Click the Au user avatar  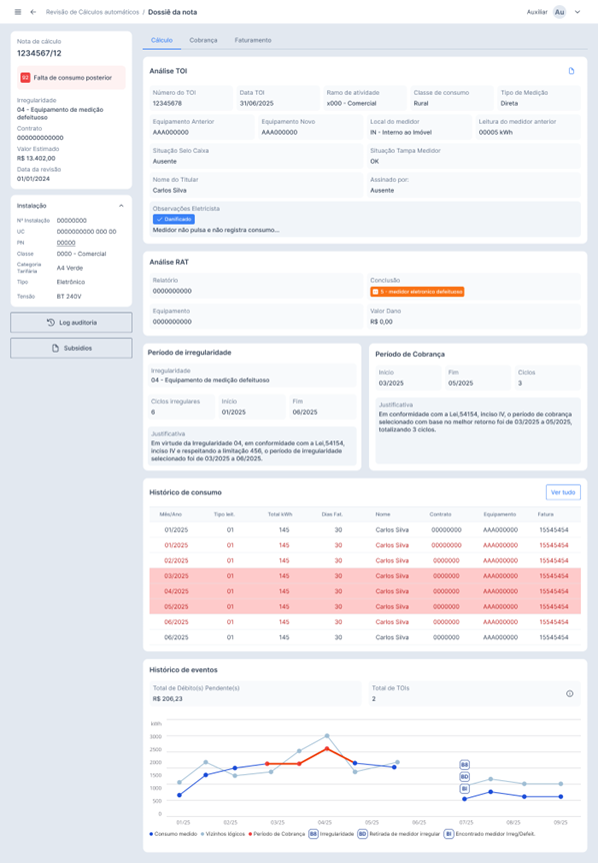coord(559,12)
